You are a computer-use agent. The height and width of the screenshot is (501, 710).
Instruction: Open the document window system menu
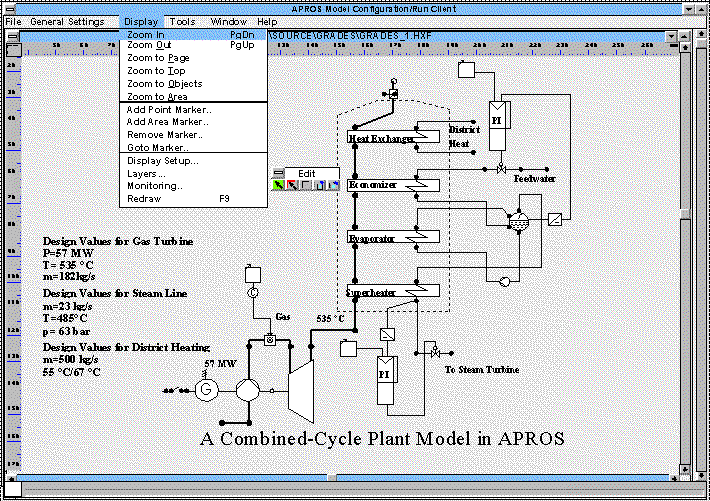point(13,36)
